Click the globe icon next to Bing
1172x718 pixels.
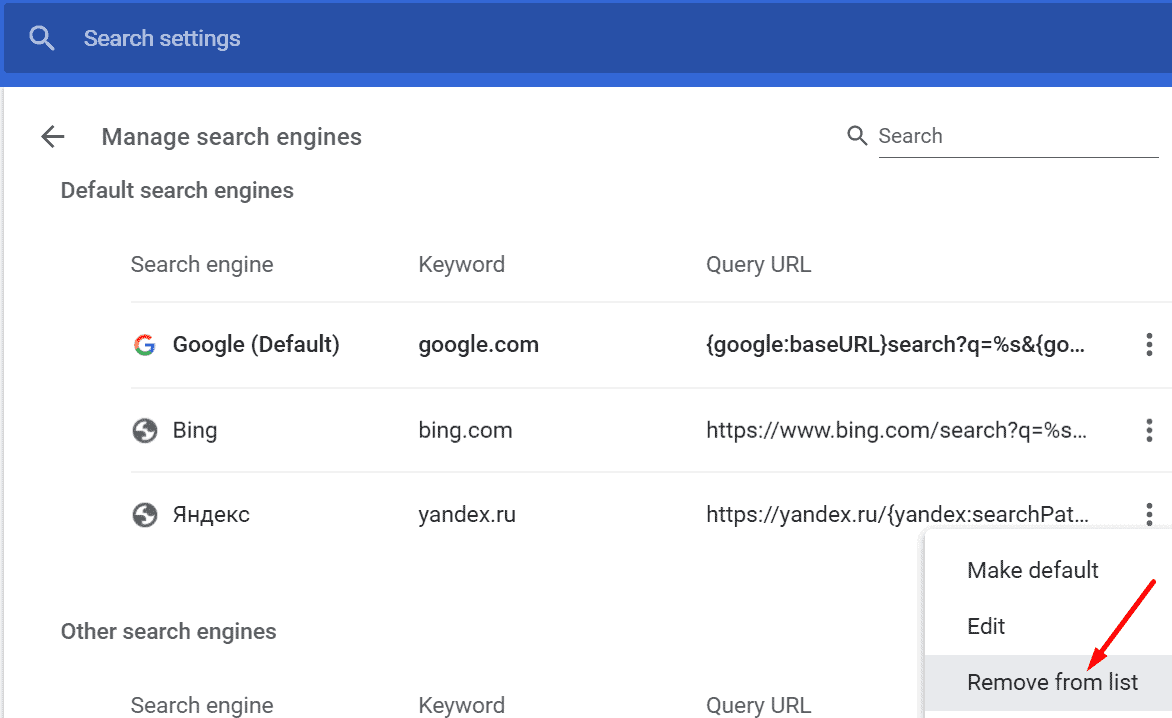point(145,431)
